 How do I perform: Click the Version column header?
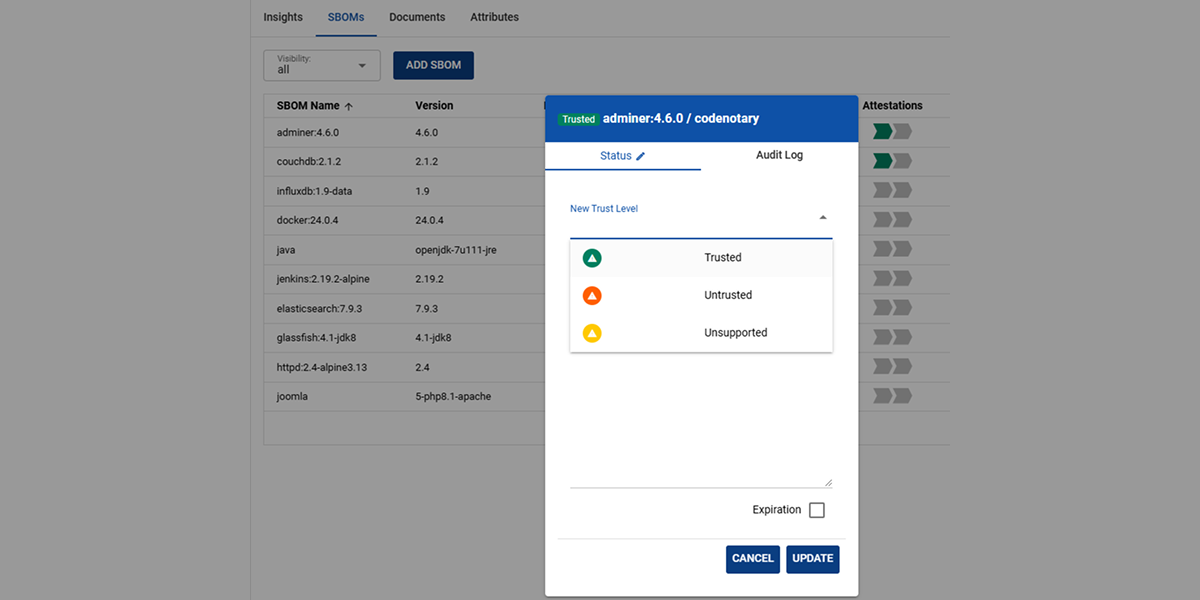[434, 105]
